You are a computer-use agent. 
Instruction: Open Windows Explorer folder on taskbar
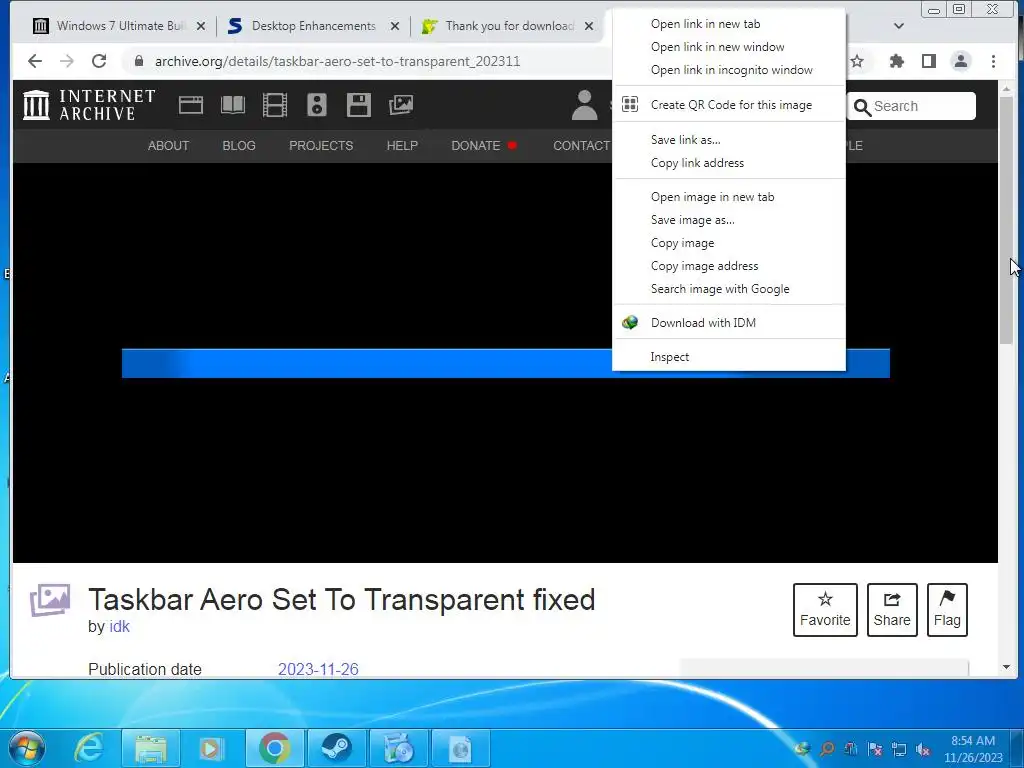point(151,748)
